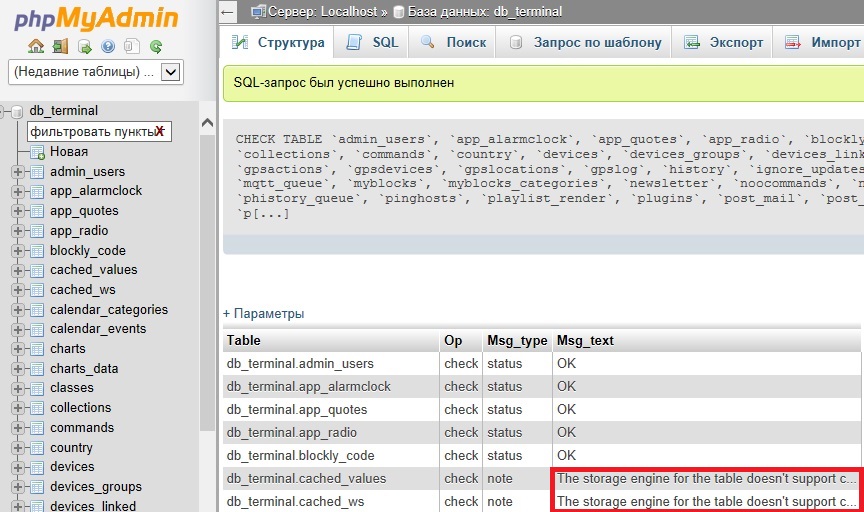Click the copy documents icon in sidebar

pyautogui.click(x=132, y=46)
